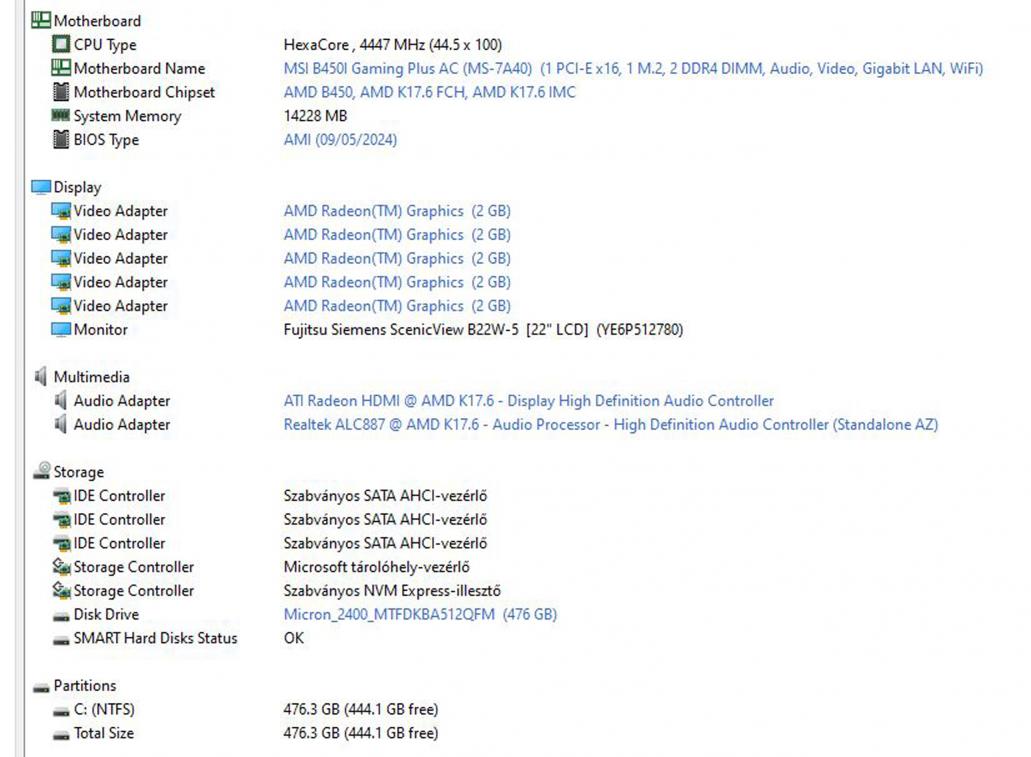Click the Motherboard section header icon
1031x757 pixels.
[x=41, y=20]
